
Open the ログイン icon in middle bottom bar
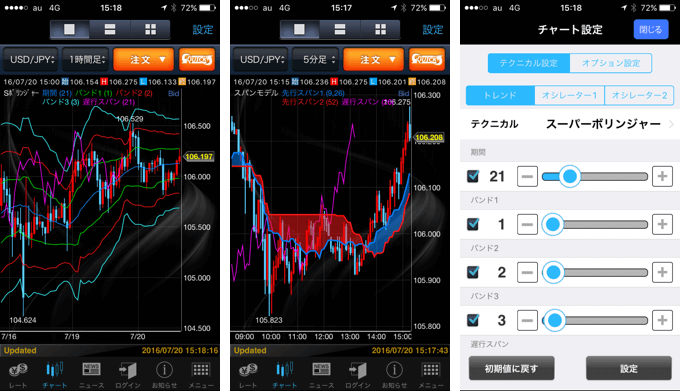[358, 375]
